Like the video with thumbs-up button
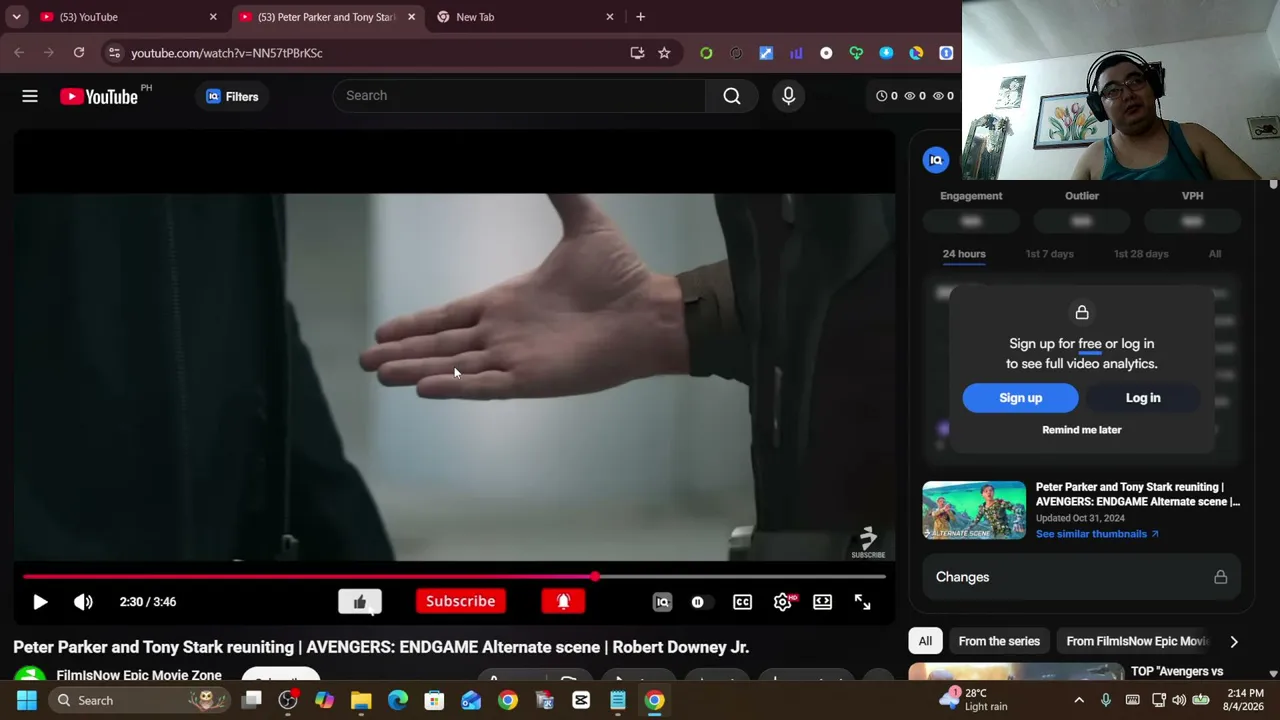 [360, 601]
